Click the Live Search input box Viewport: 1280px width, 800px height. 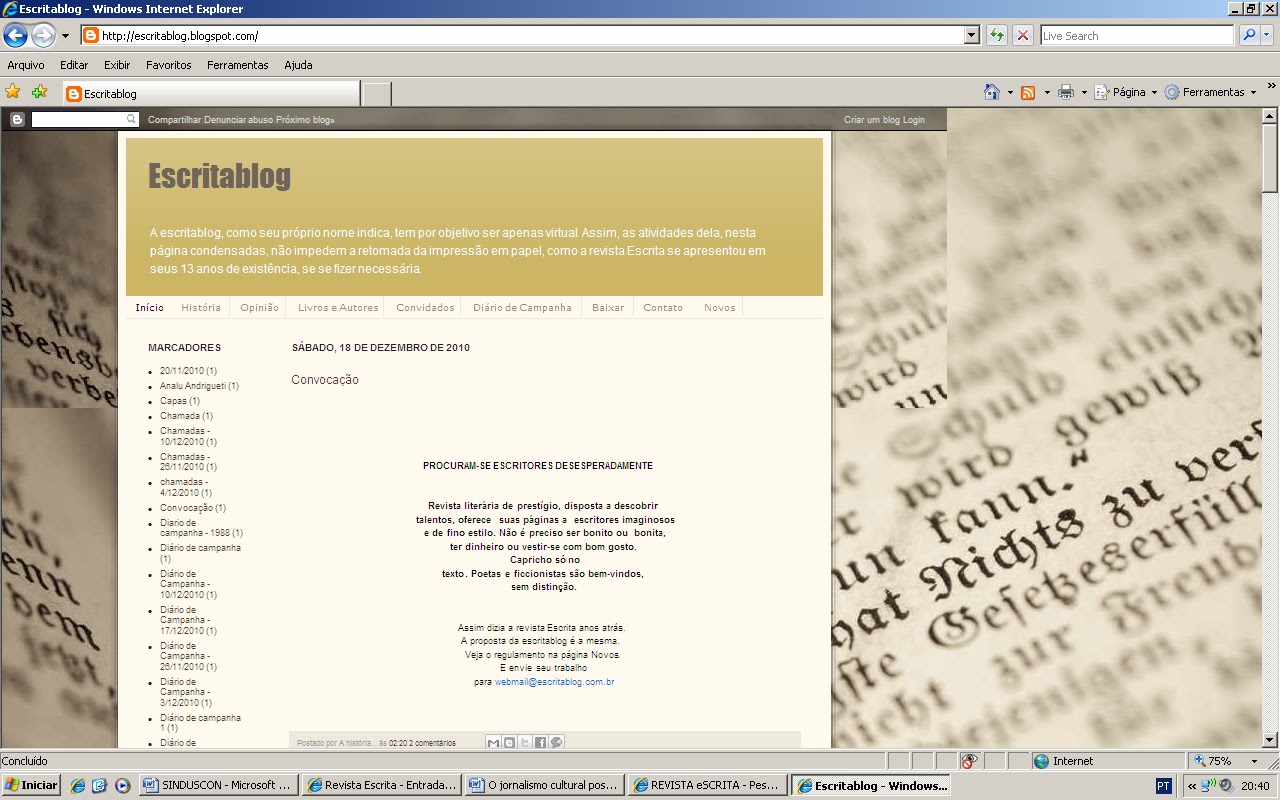[1137, 36]
